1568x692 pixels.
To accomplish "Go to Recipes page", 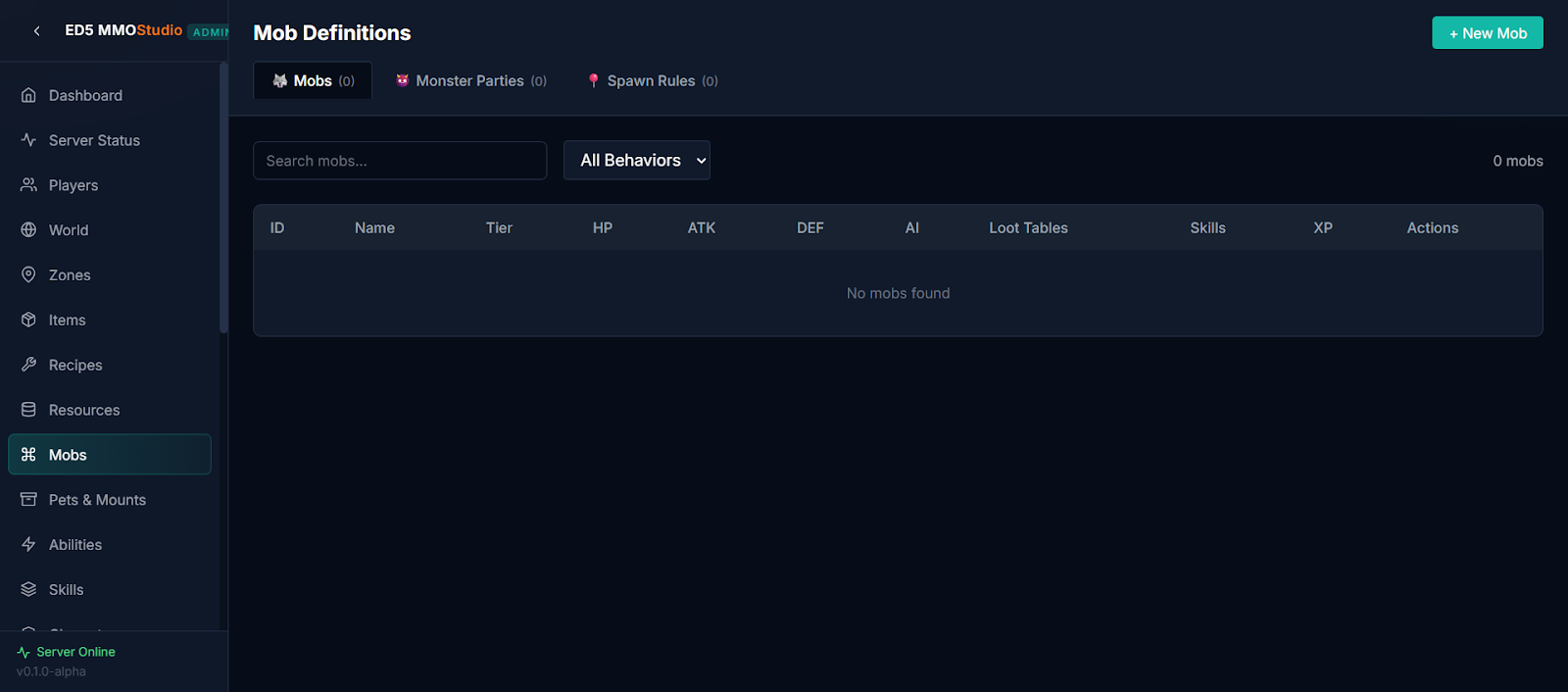I will [110, 365].
